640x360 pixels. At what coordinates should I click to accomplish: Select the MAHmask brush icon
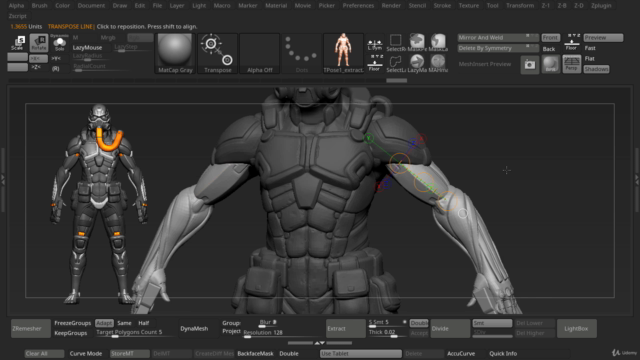click(x=438, y=64)
